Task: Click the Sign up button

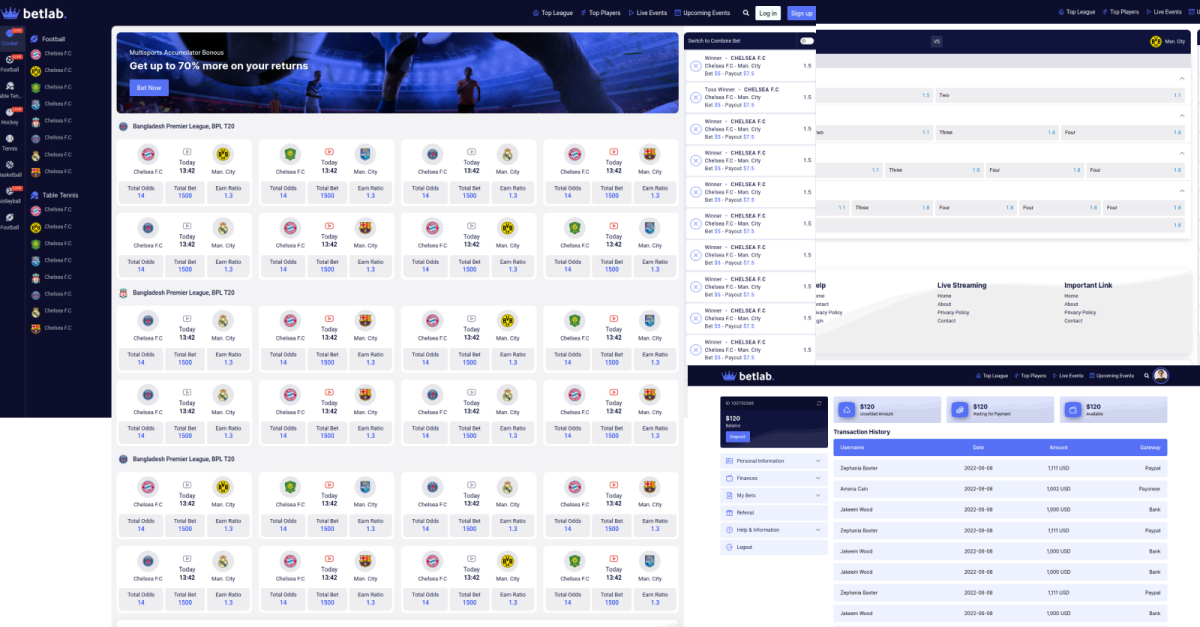Action: pos(801,13)
